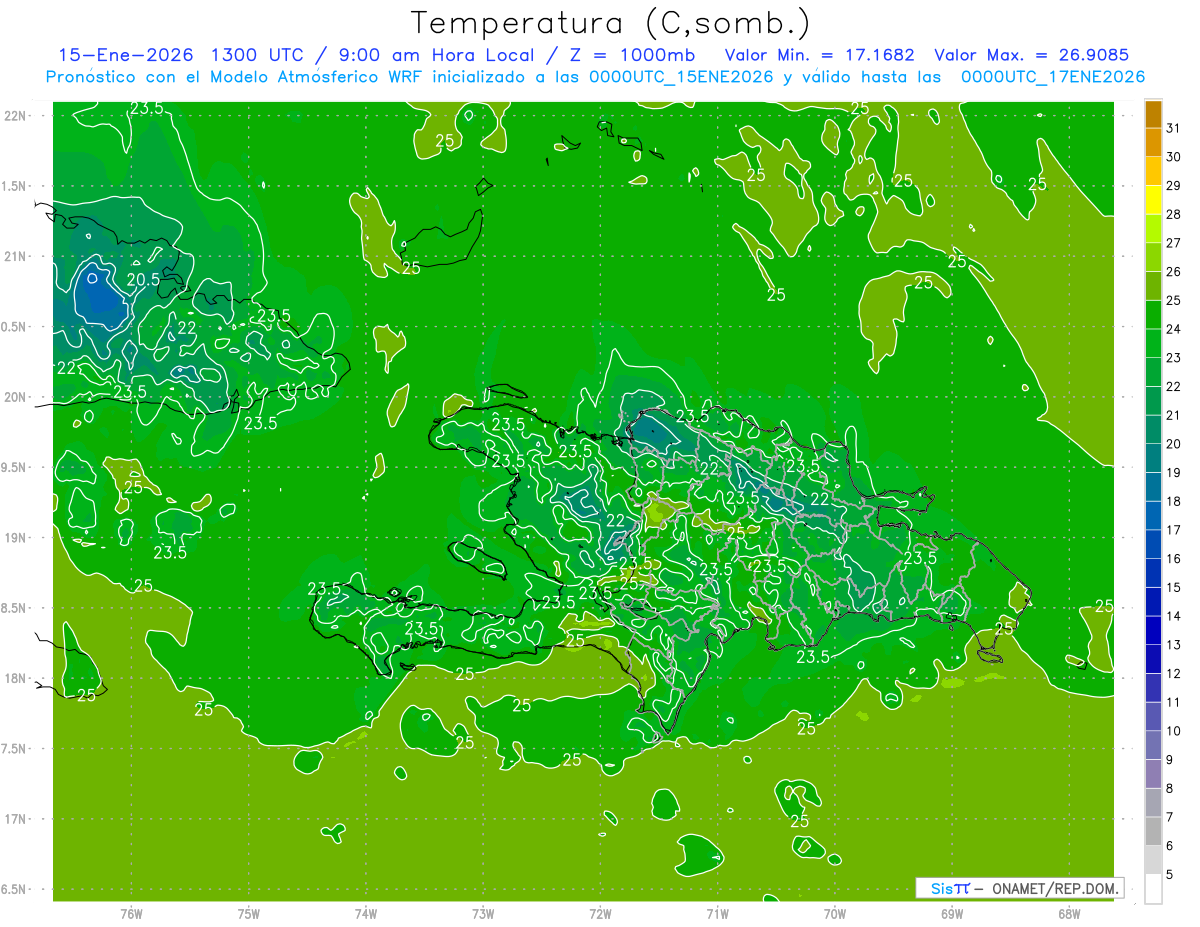1200x927 pixels.
Task: Click colorbar swatch between 20 and 21
Action: (1153, 429)
